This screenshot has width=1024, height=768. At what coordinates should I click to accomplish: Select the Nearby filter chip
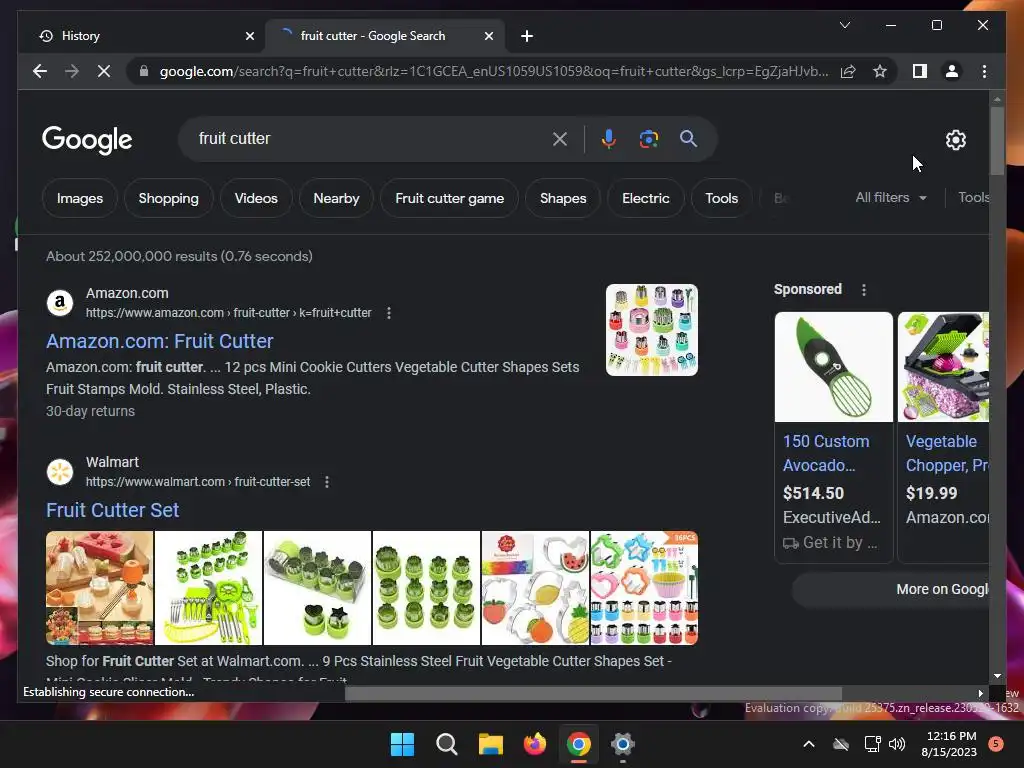(336, 198)
